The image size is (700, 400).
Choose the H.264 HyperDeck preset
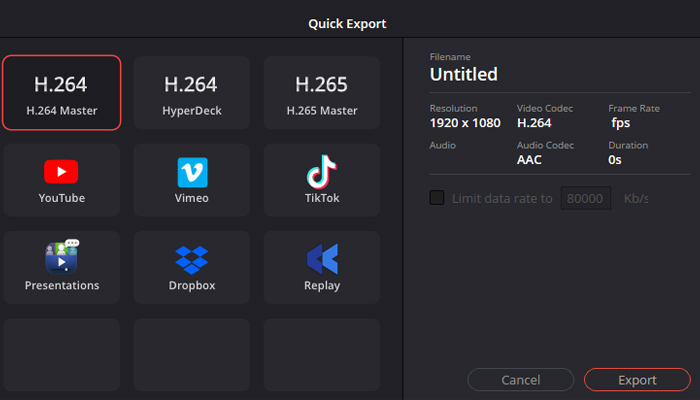pos(192,93)
